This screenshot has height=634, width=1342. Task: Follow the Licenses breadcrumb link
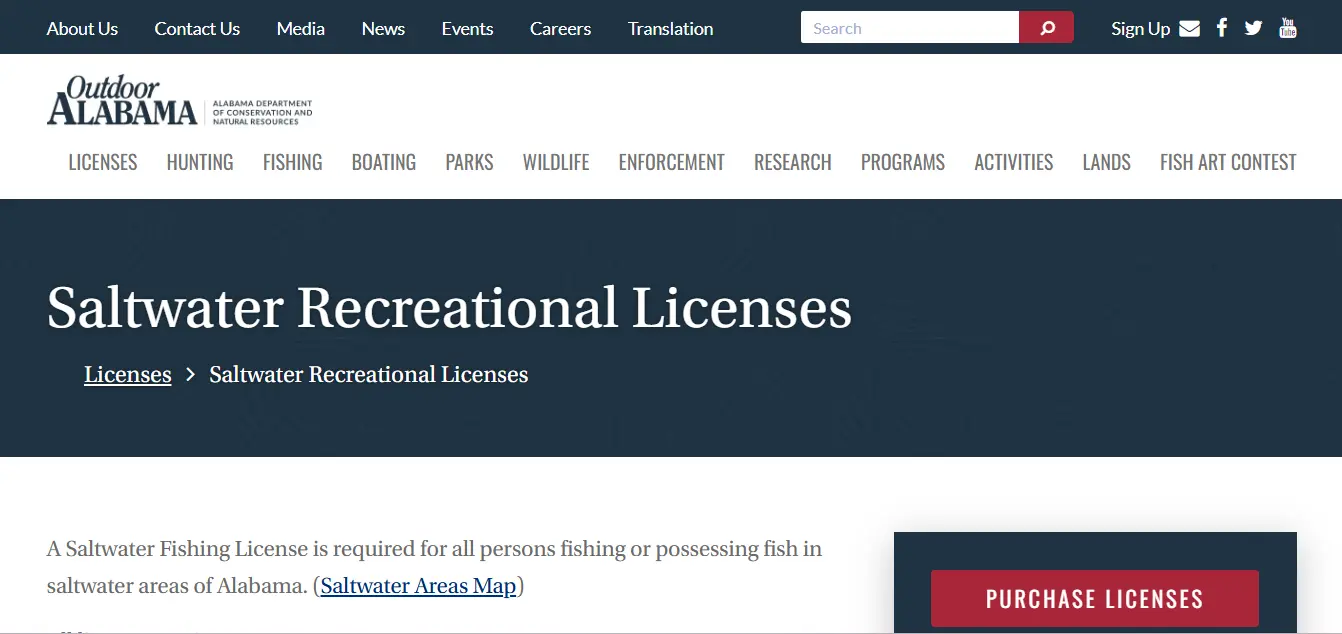pos(128,374)
